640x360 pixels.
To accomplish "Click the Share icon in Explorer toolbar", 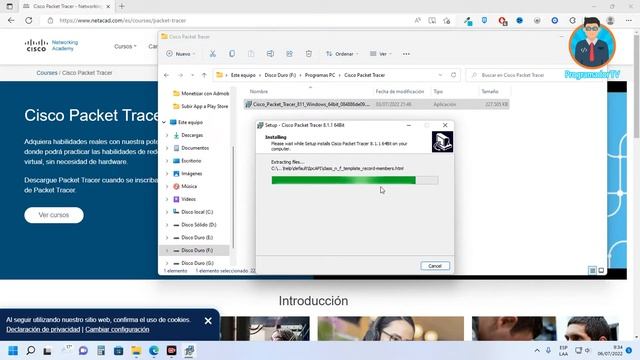I will (289, 54).
